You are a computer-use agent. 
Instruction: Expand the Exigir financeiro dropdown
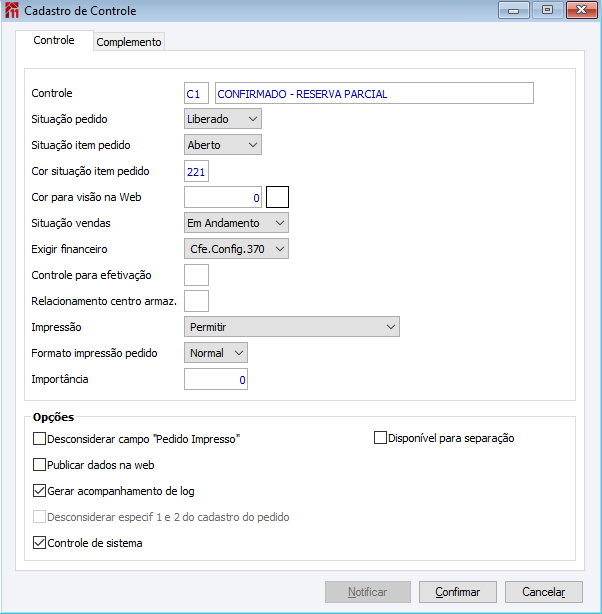click(236, 249)
